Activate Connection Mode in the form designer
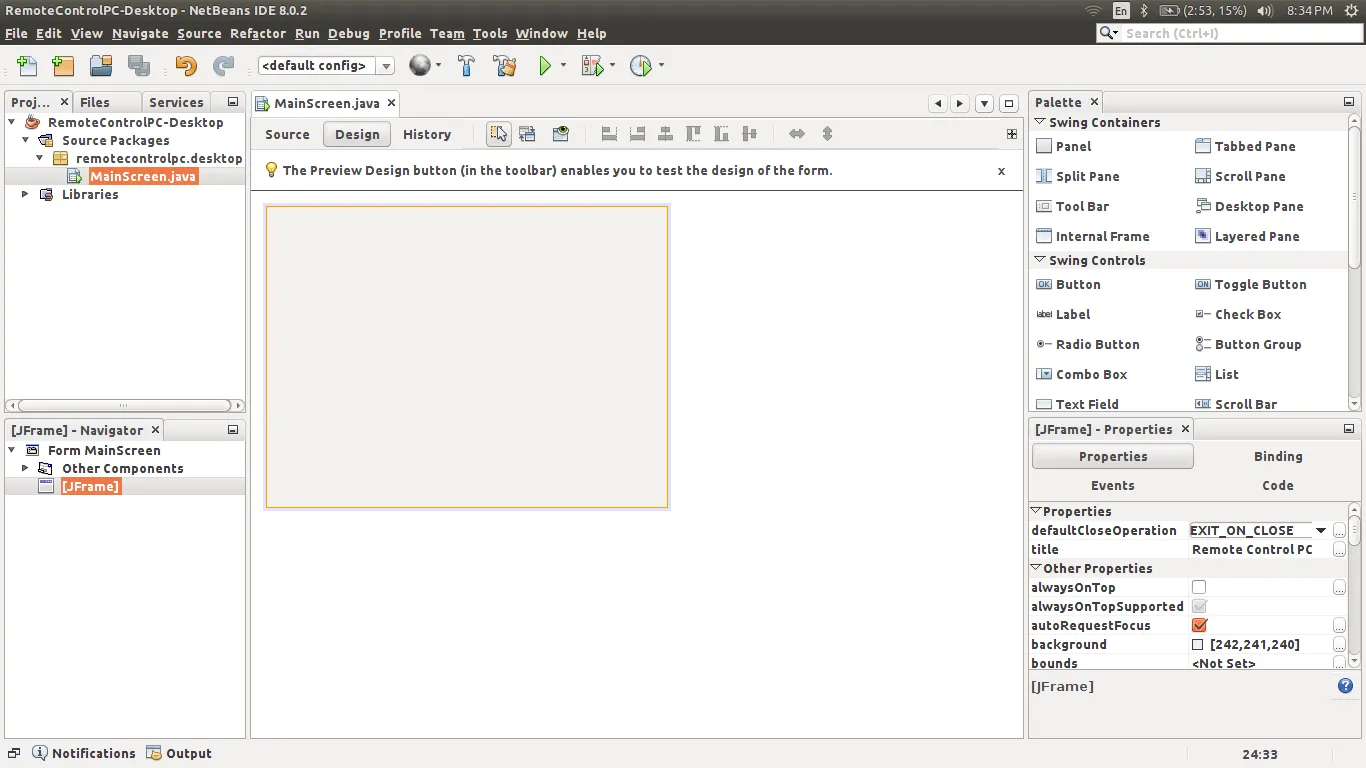This screenshot has height=768, width=1366. coord(528,134)
